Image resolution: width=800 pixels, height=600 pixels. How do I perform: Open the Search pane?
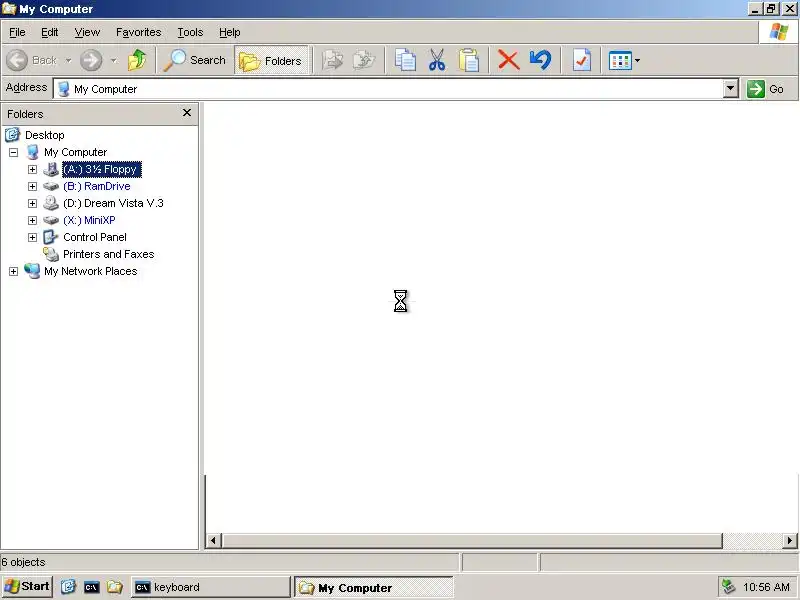pos(194,60)
